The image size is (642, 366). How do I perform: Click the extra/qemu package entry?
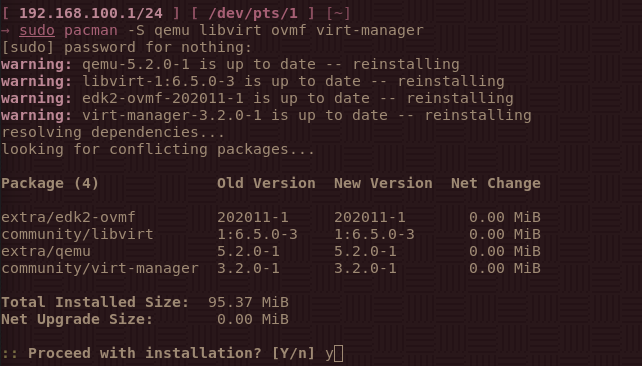[x=46, y=251]
